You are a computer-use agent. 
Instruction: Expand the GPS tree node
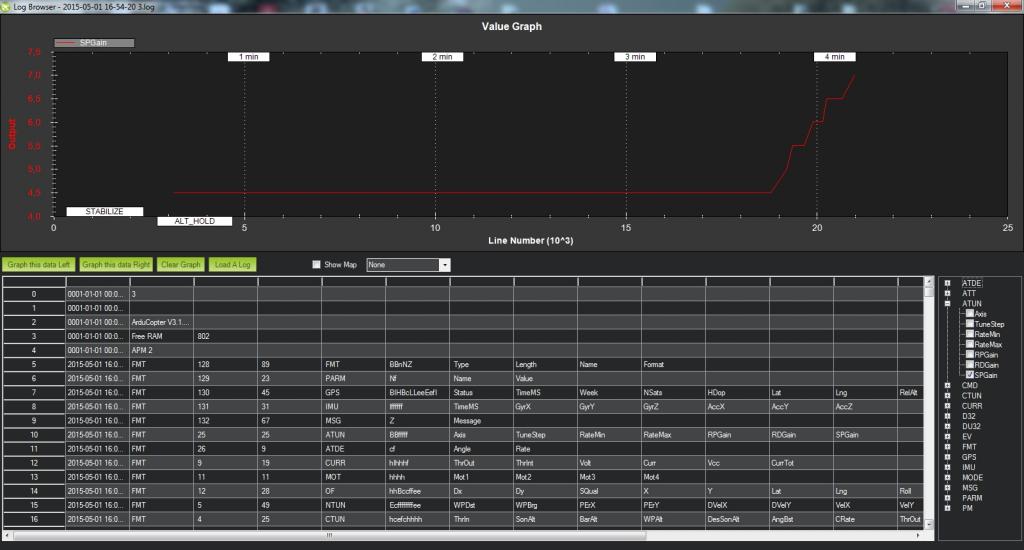947,457
